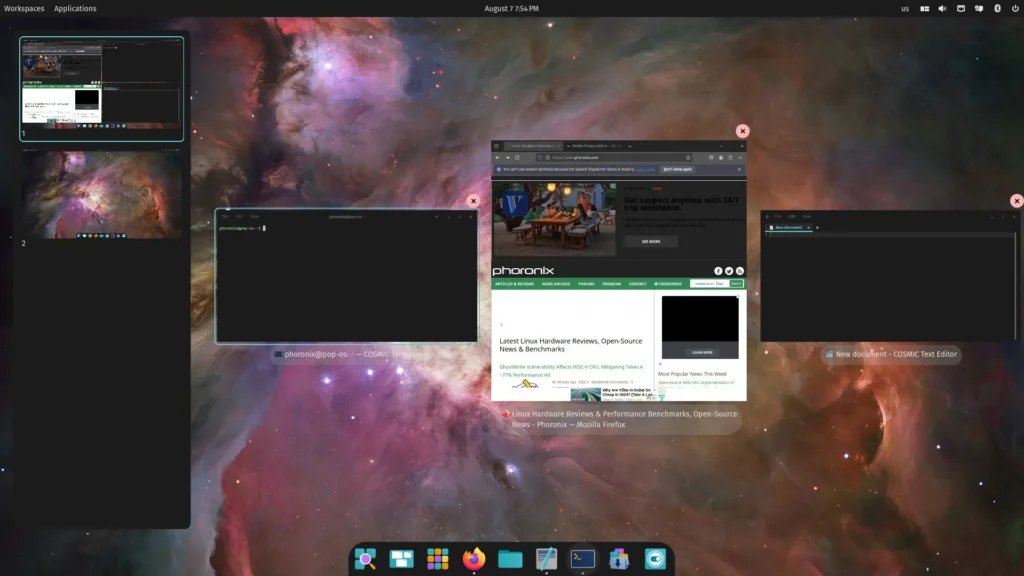Image resolution: width=1024 pixels, height=576 pixels.
Task: Select the COSMIC Terminal window preview
Action: [x=347, y=276]
